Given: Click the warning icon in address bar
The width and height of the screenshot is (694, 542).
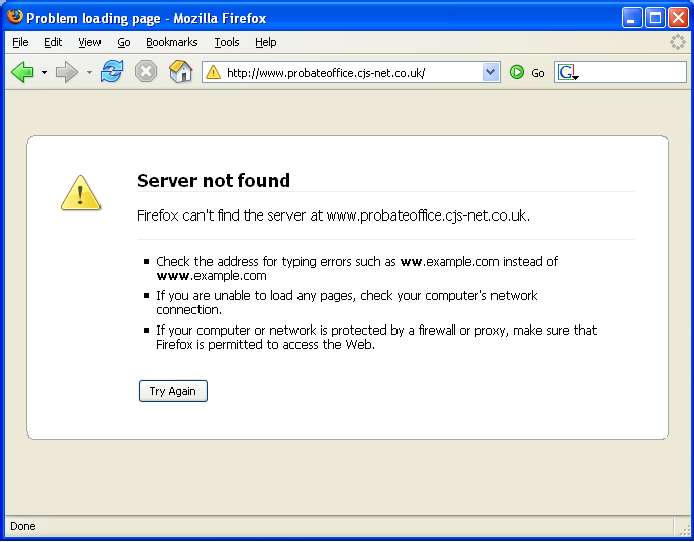Looking at the screenshot, I should pos(213,72).
